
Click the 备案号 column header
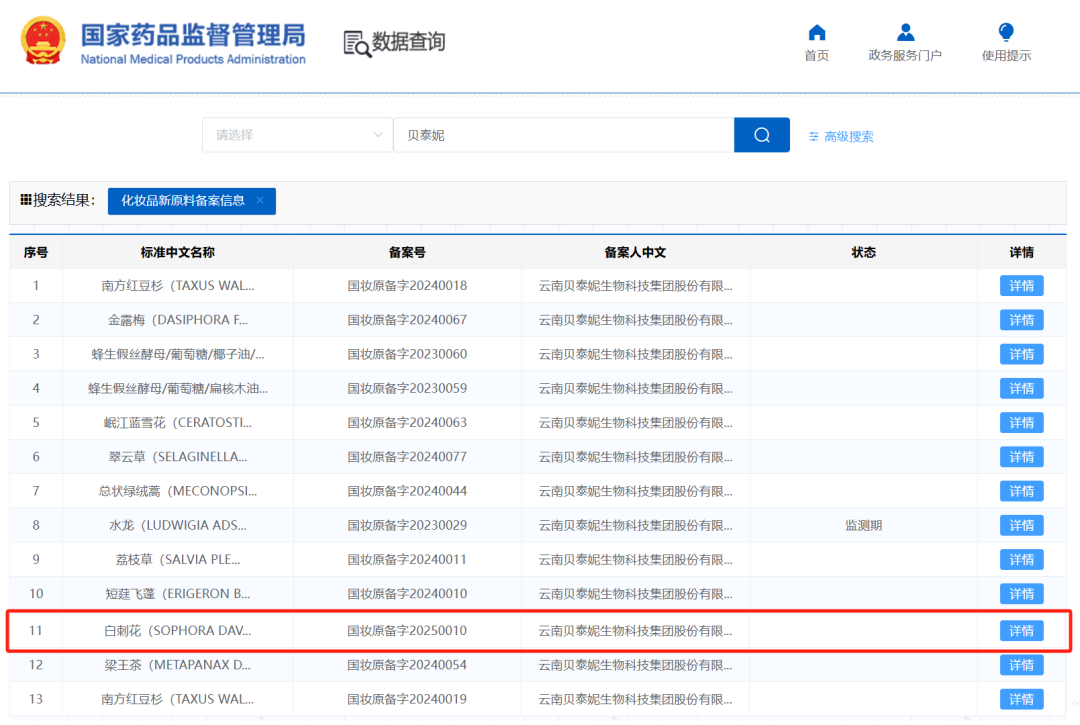(407, 253)
